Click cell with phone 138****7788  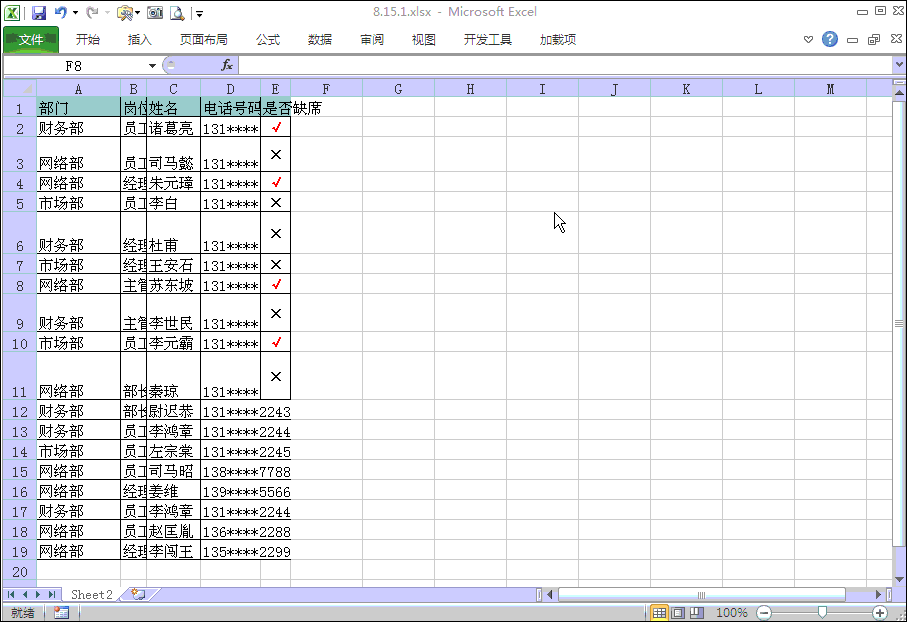(x=246, y=471)
